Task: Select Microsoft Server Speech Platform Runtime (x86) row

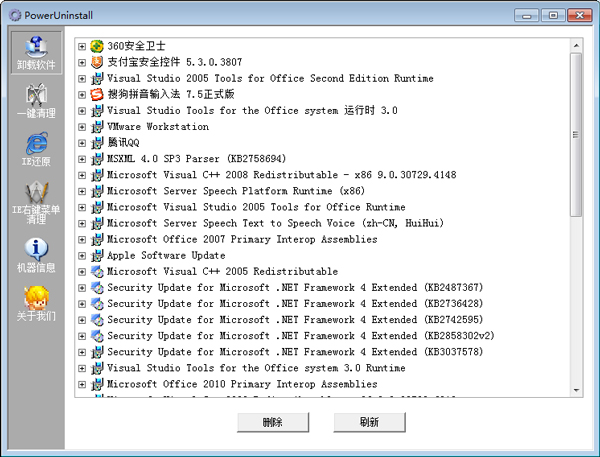Action: (x=236, y=191)
